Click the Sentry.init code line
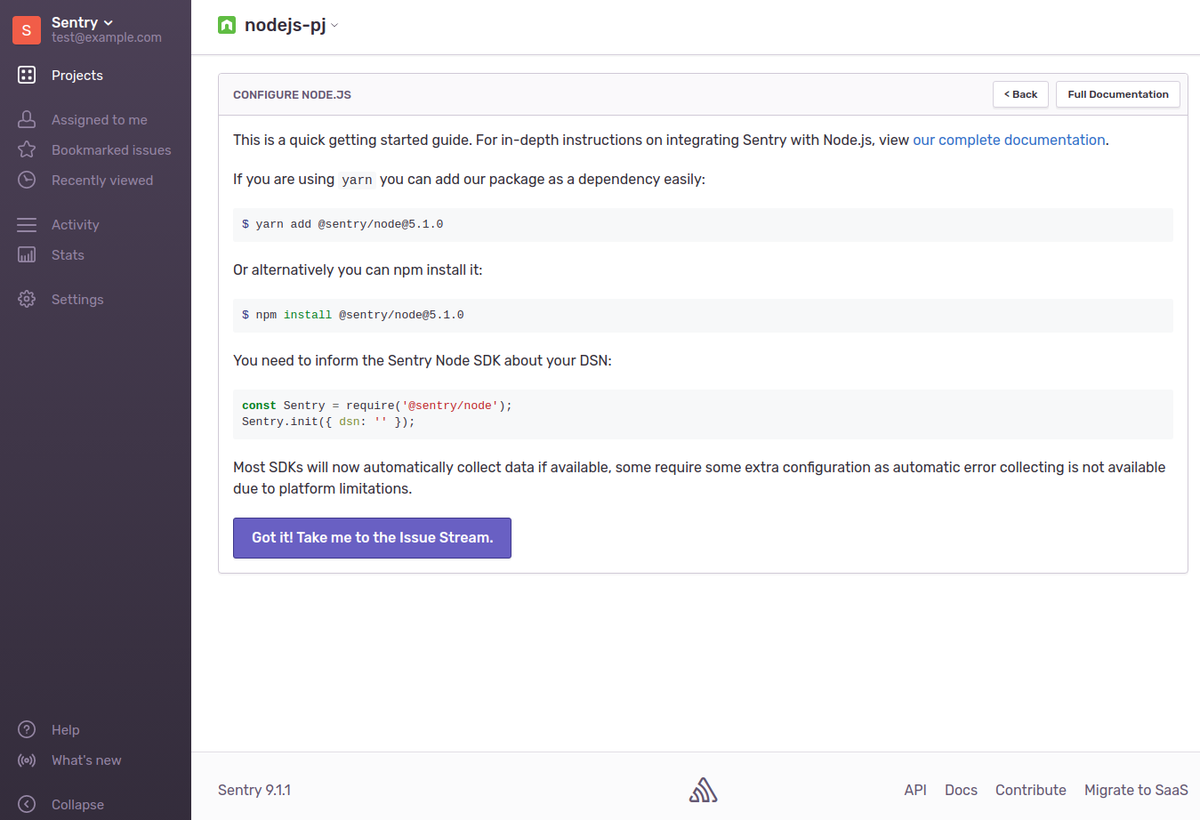Image resolution: width=1200 pixels, height=820 pixels. 328,422
